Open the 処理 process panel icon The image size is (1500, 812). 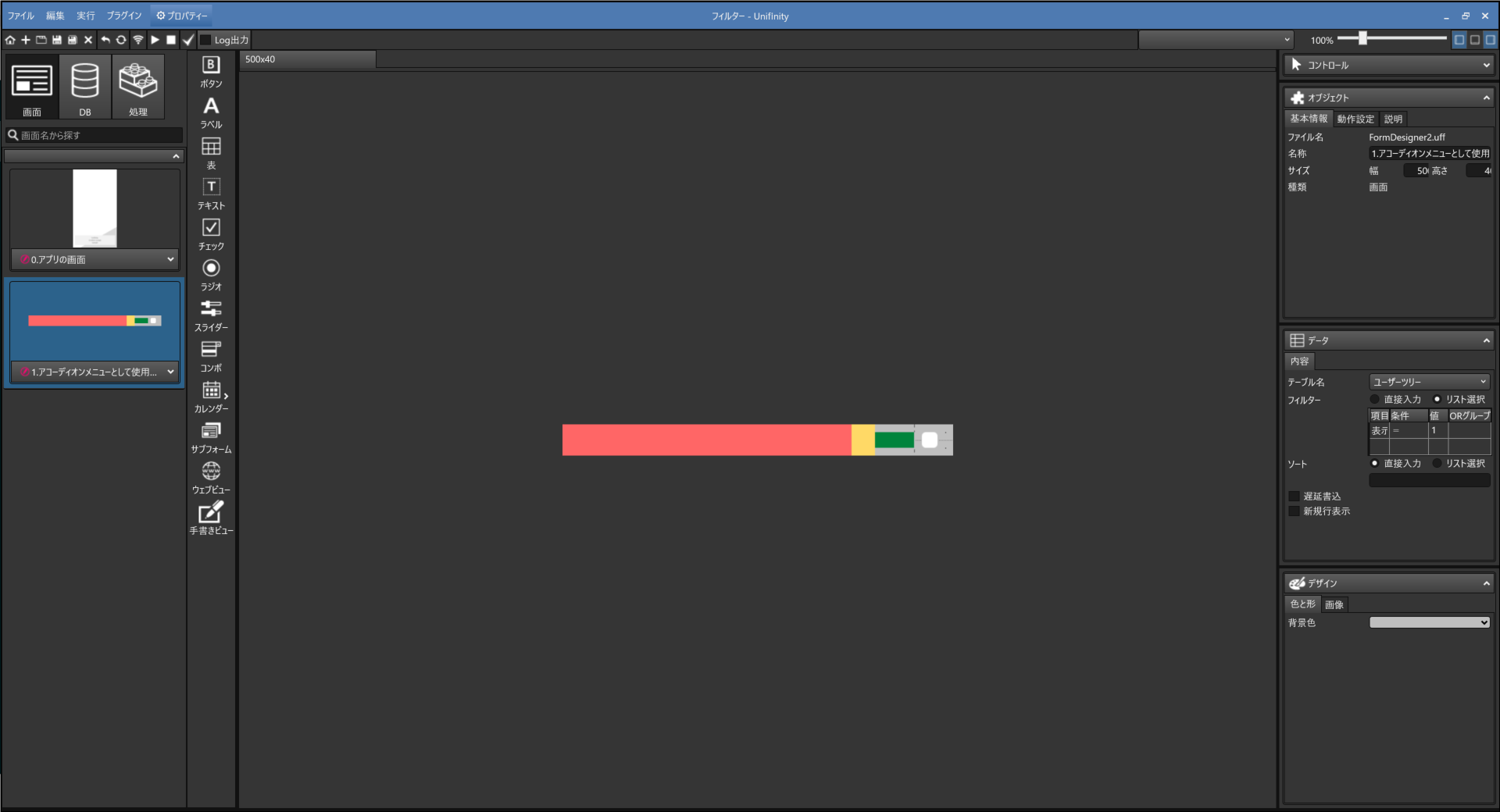(x=138, y=87)
